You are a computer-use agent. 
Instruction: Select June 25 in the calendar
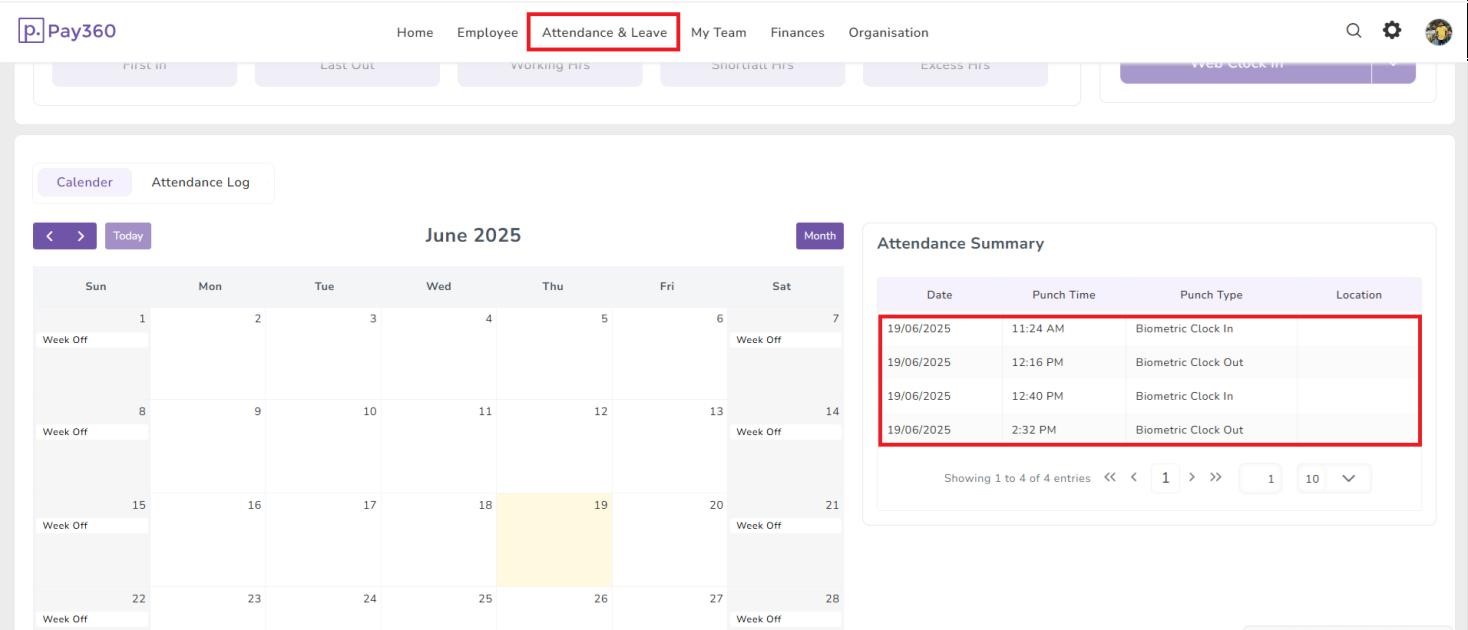pyautogui.click(x=439, y=608)
